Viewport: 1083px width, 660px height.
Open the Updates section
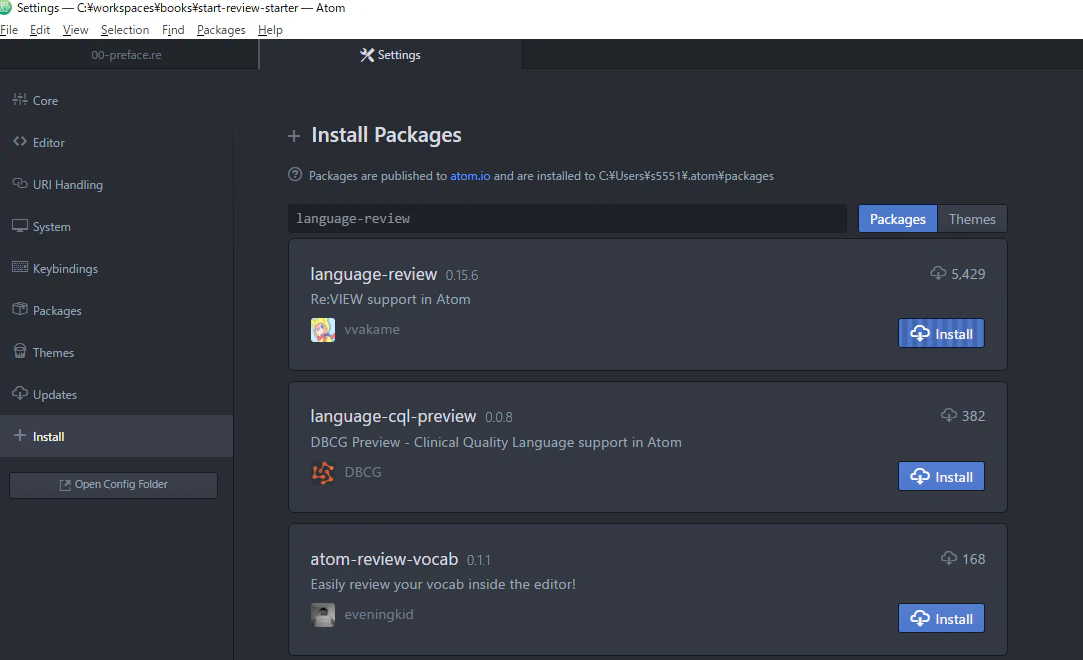[x=116, y=395]
